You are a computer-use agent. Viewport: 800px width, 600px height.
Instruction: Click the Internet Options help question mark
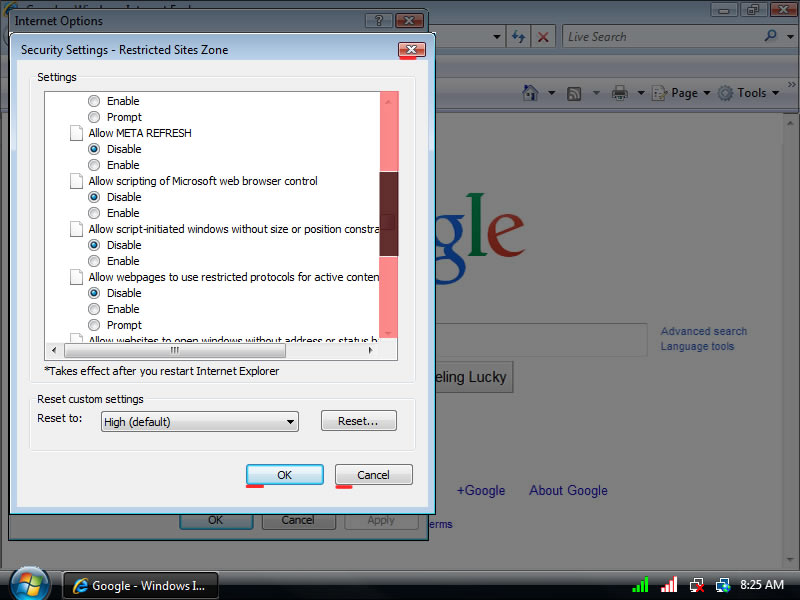tap(378, 20)
